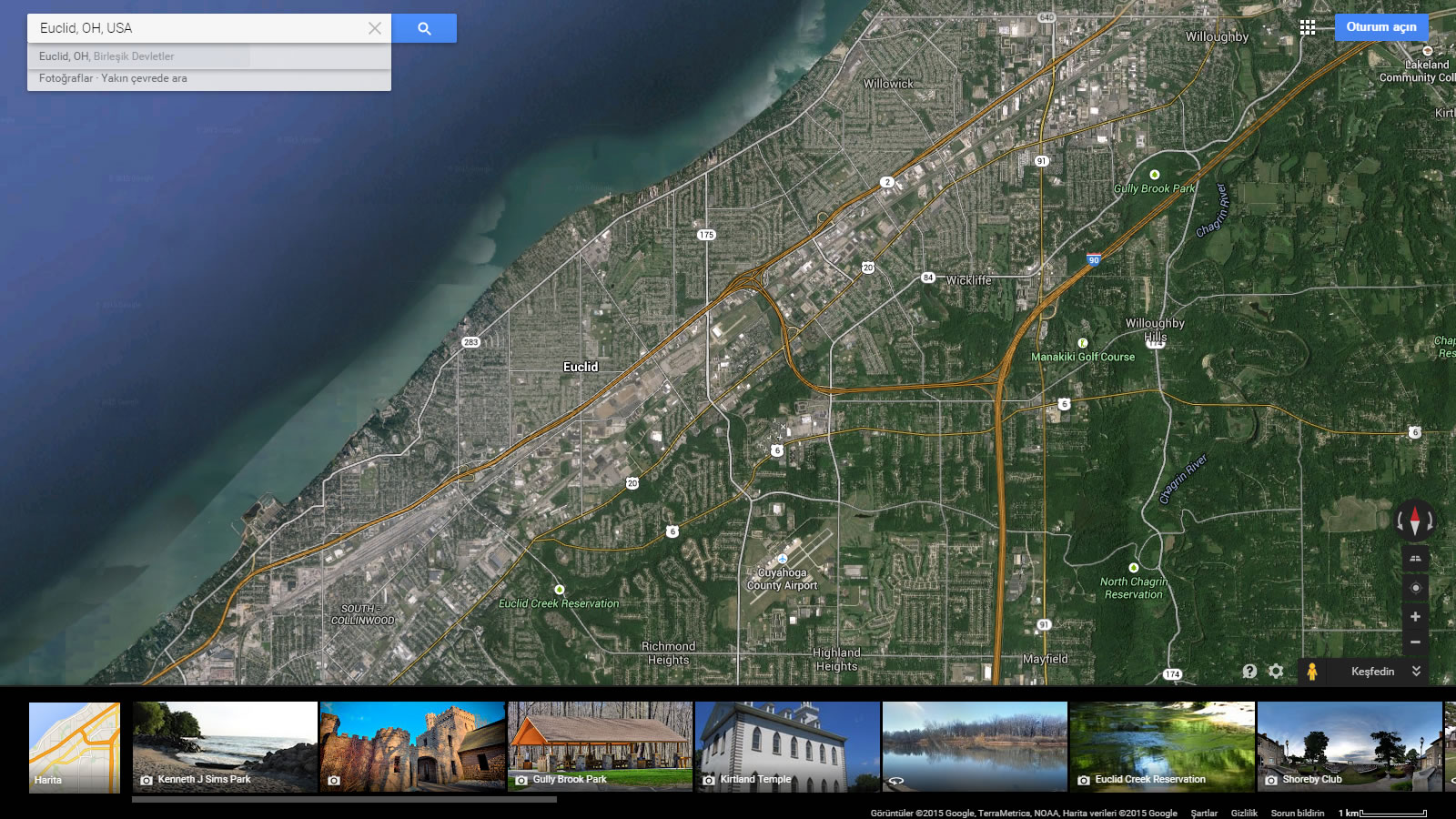This screenshot has width=1456, height=819.
Task: Zoom out with the minus button
Action: [1415, 642]
